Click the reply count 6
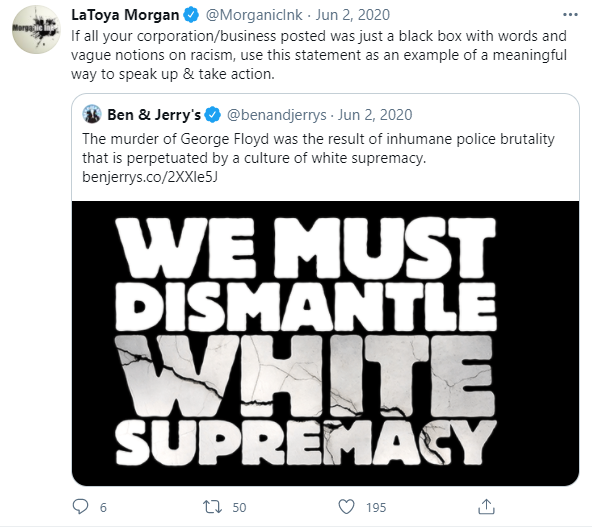This screenshot has height=527, width=592. 103,507
